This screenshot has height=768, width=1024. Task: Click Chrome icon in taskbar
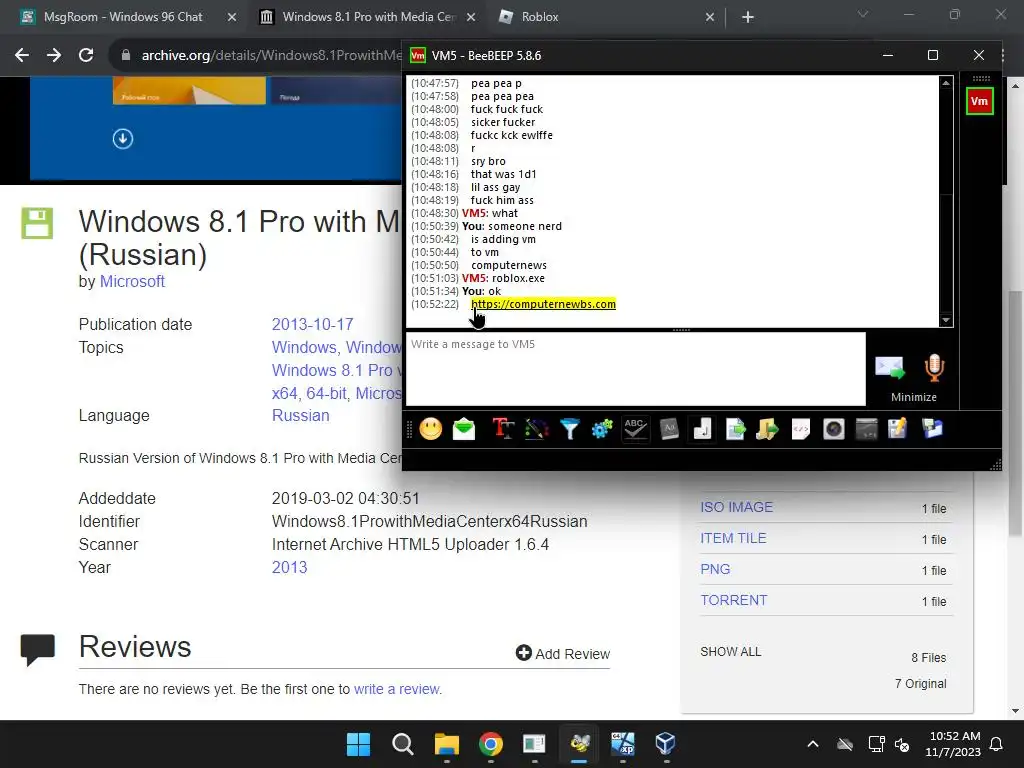coord(490,744)
